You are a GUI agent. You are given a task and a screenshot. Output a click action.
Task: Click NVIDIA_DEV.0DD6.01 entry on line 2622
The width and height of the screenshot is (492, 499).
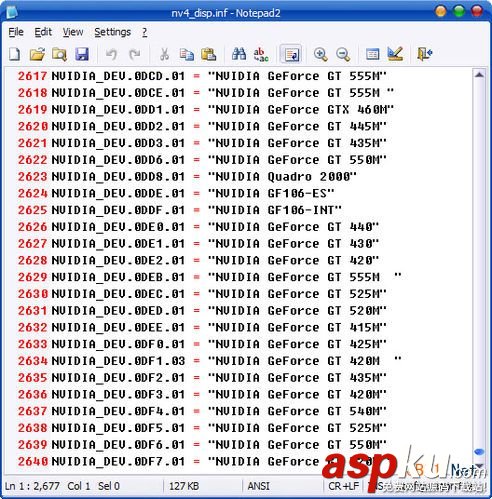tap(118, 160)
